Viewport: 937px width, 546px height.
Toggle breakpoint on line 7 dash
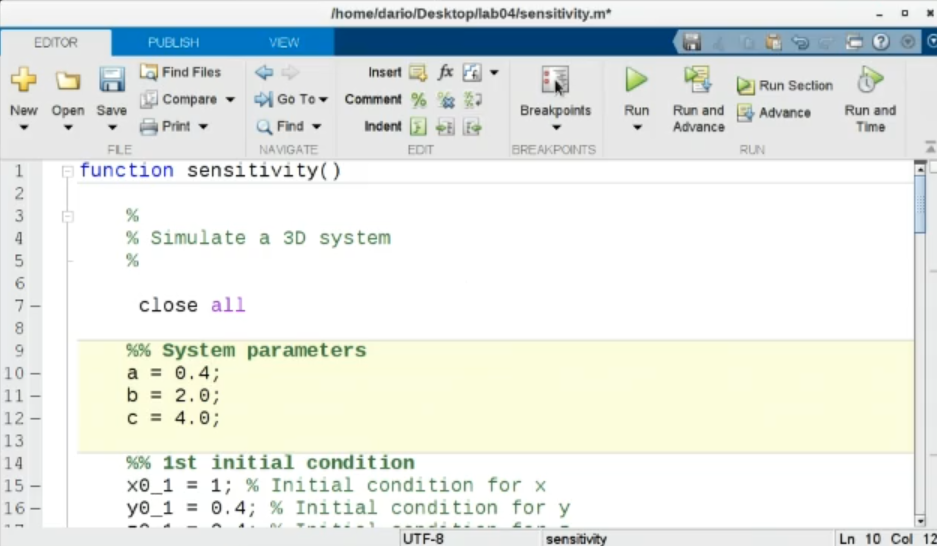[x=35, y=306]
